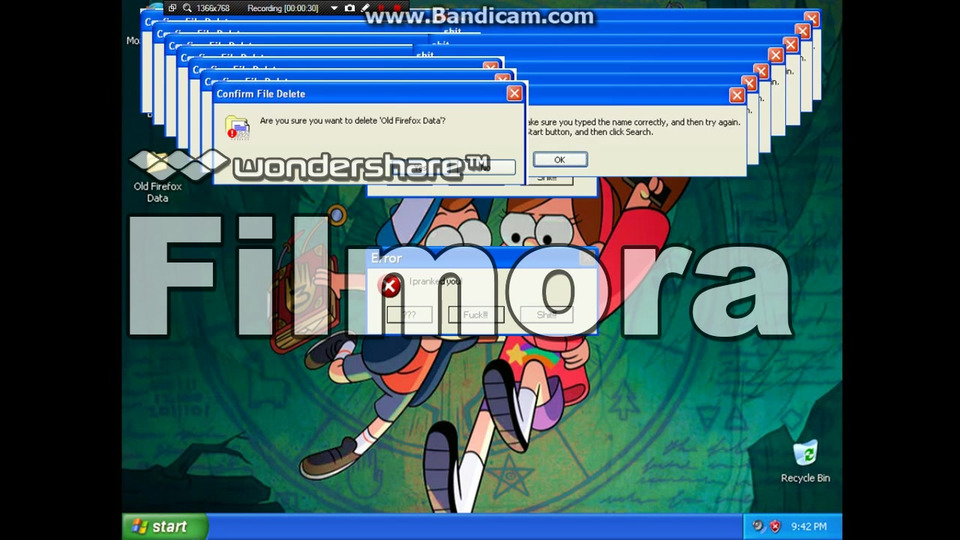Image resolution: width=960 pixels, height=540 pixels.
Task: Stop recording with the red stop square
Action: 397,8
